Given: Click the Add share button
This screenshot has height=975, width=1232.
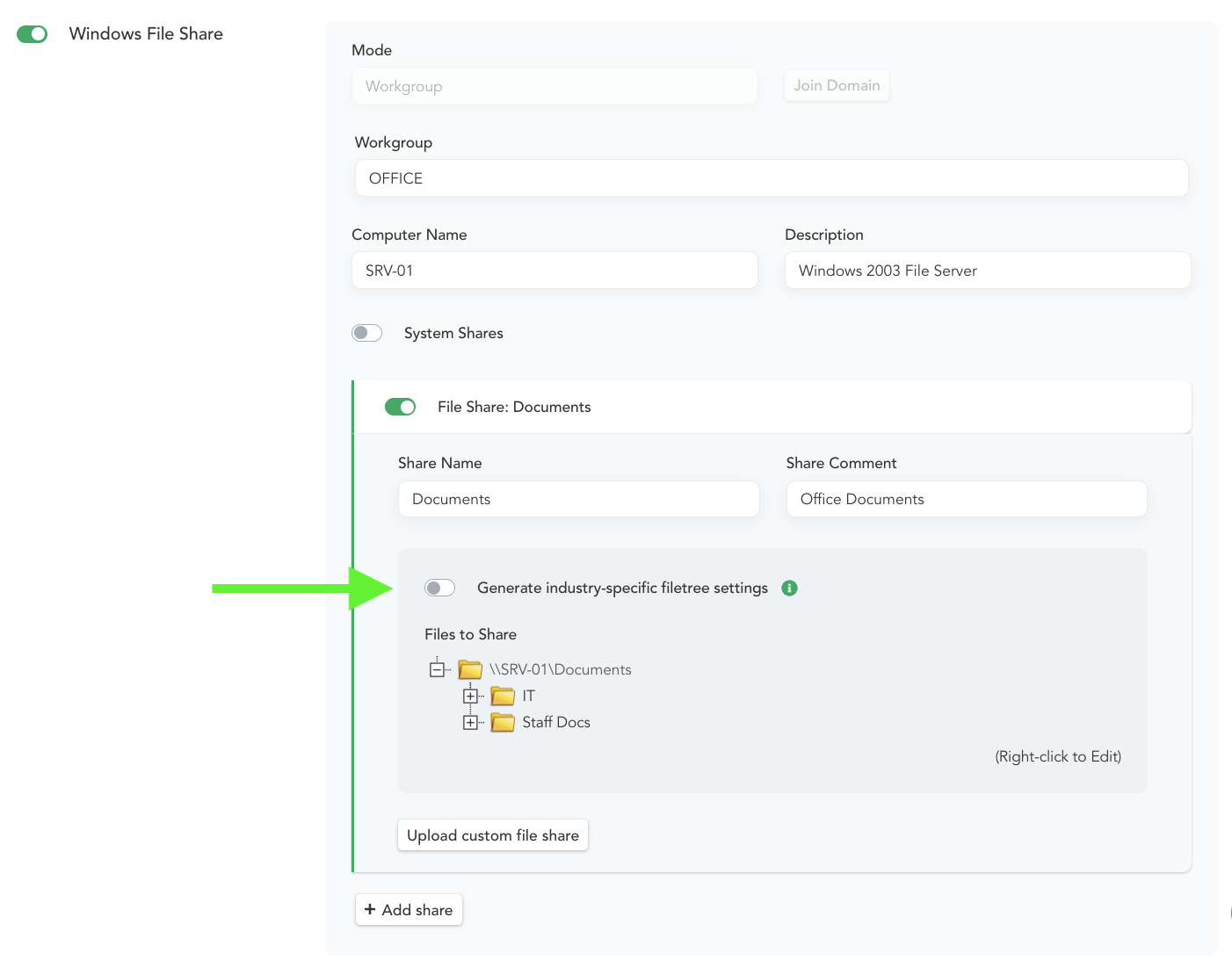Looking at the screenshot, I should 409,910.
